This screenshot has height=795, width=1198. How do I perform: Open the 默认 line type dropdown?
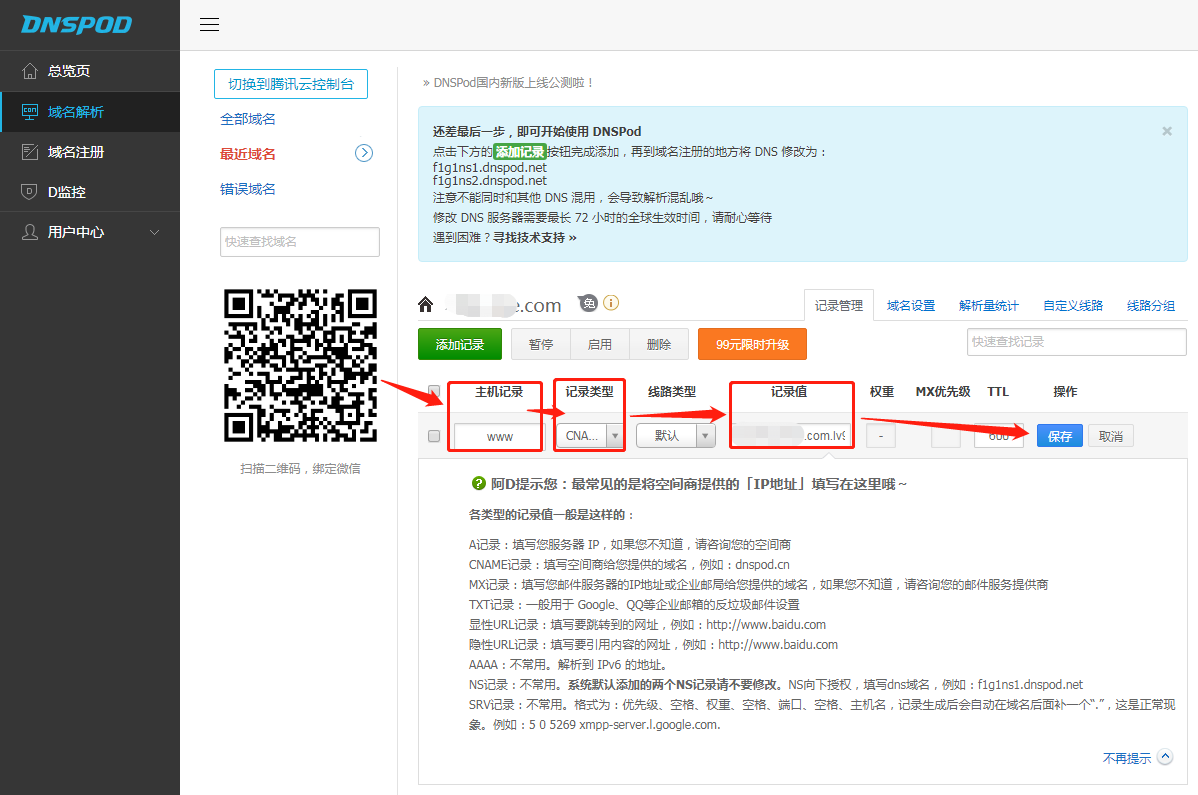coord(706,436)
